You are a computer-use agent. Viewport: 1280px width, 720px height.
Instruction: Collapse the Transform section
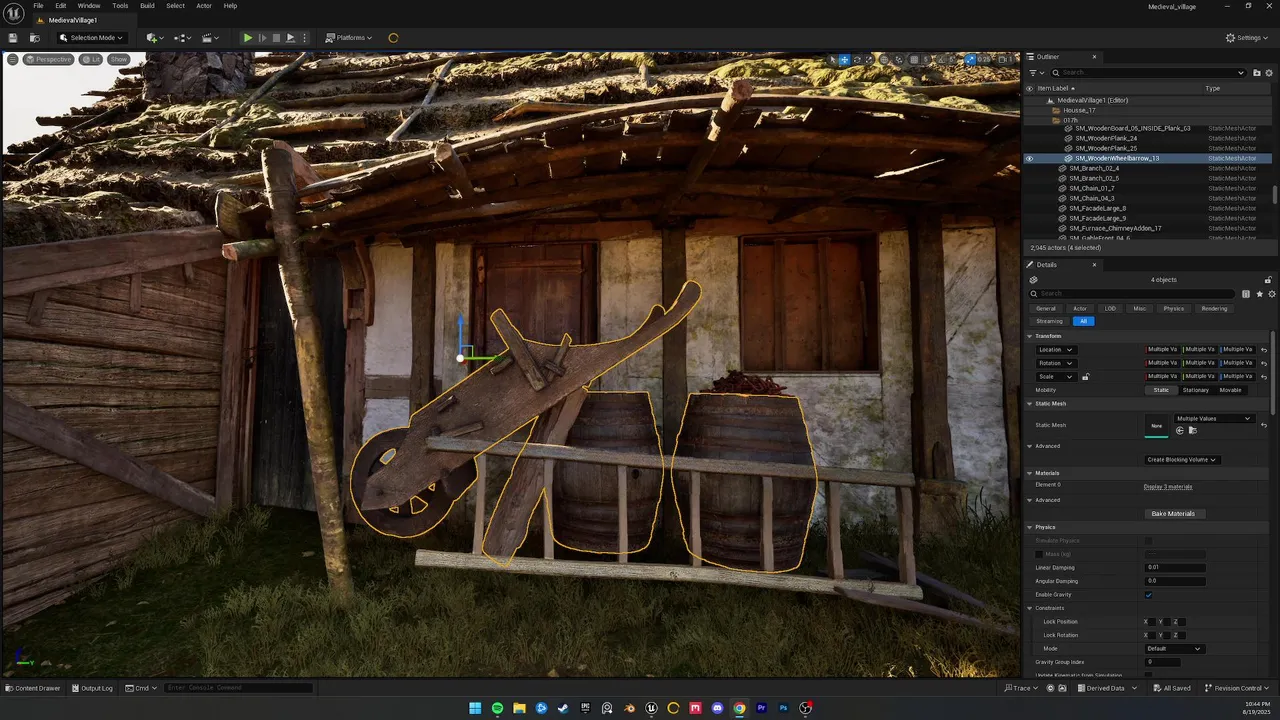1030,336
